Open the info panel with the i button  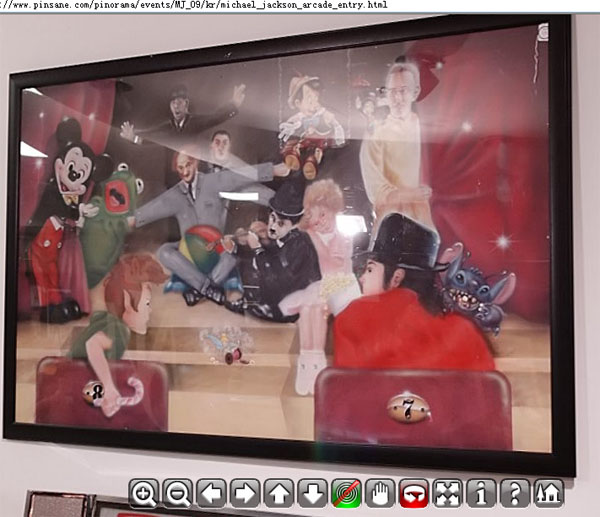coord(481,493)
